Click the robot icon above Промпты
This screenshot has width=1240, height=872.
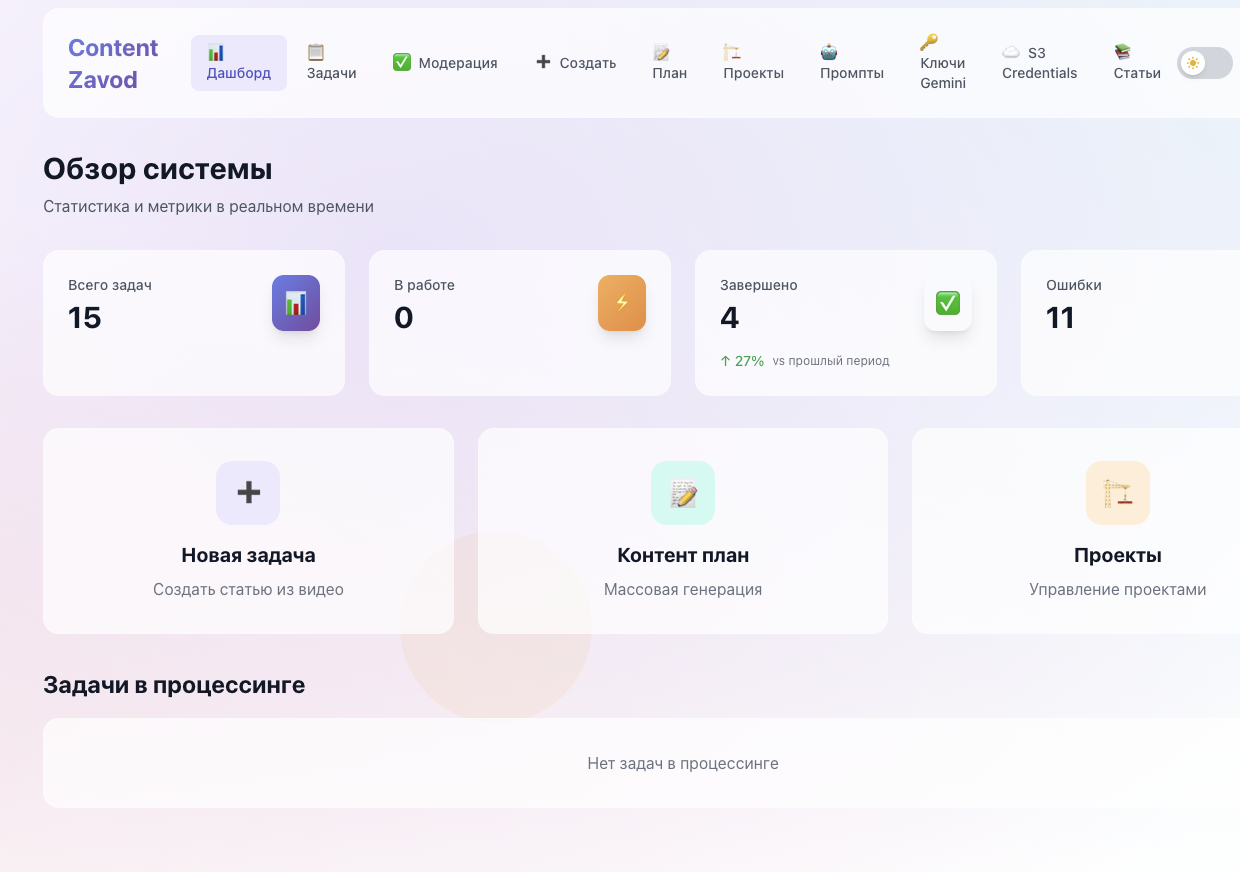coord(829,52)
